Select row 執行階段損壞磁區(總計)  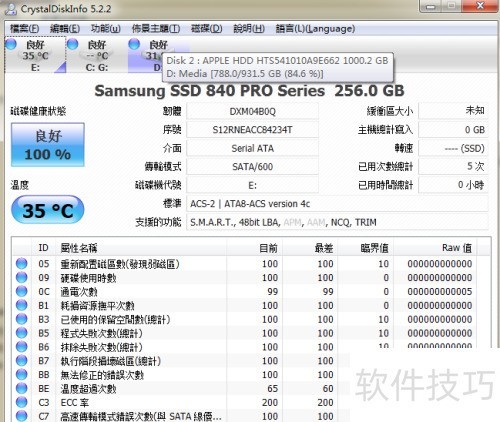pyautogui.click(x=182, y=361)
